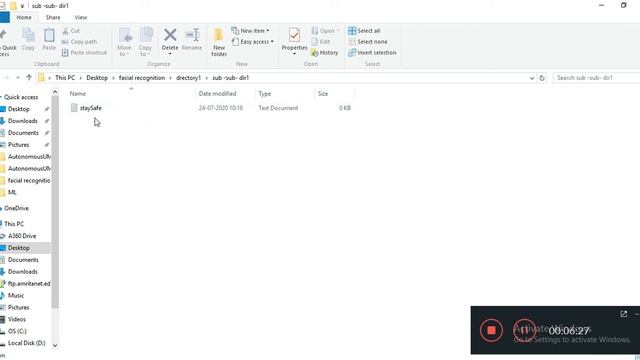This screenshot has height=360, width=640.
Task: Open Quick Access Toolbar customize arrow
Action: pos(22,6)
